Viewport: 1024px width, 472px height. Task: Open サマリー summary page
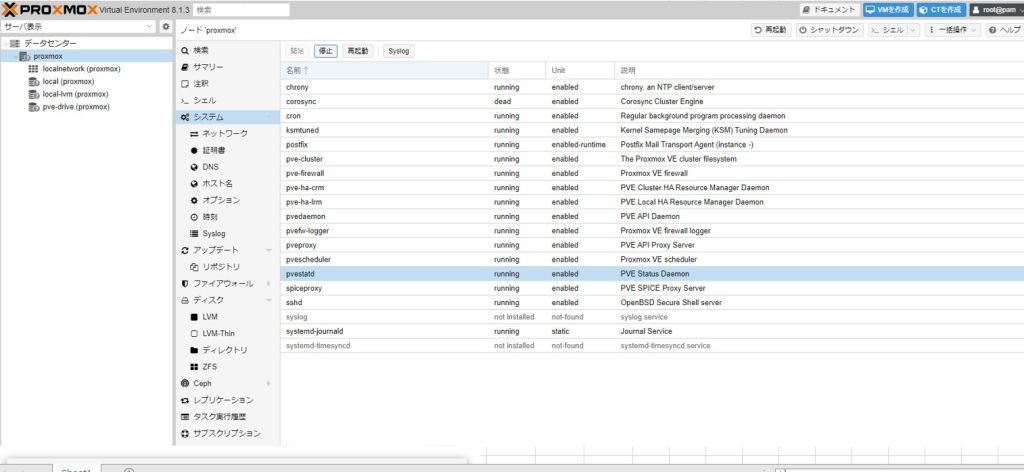(x=227, y=67)
